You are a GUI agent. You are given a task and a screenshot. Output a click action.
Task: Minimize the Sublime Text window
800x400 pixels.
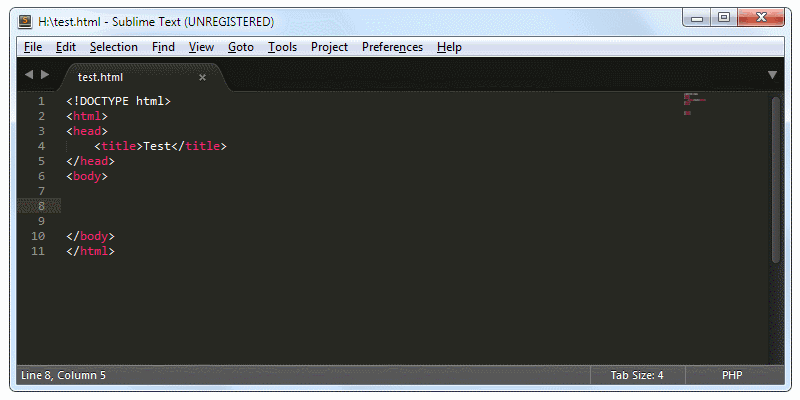pyautogui.click(x=697, y=18)
